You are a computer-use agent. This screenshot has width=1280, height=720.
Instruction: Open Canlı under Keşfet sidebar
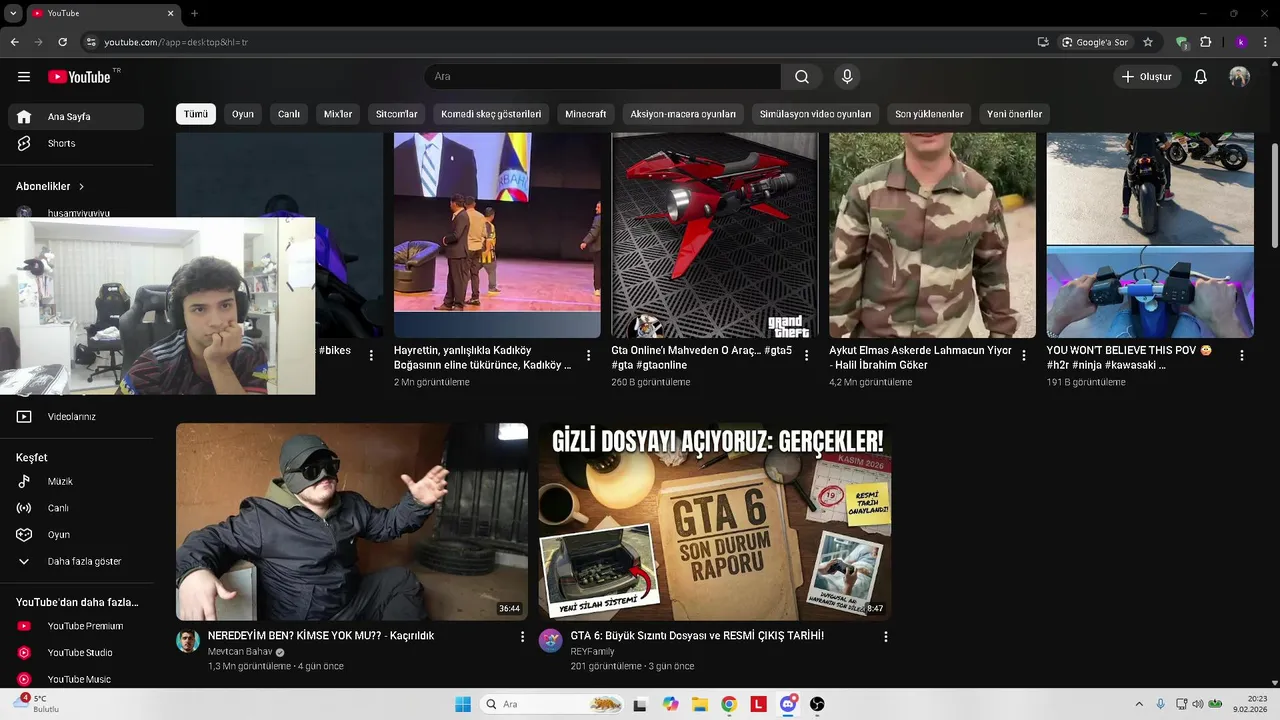pos(76,508)
